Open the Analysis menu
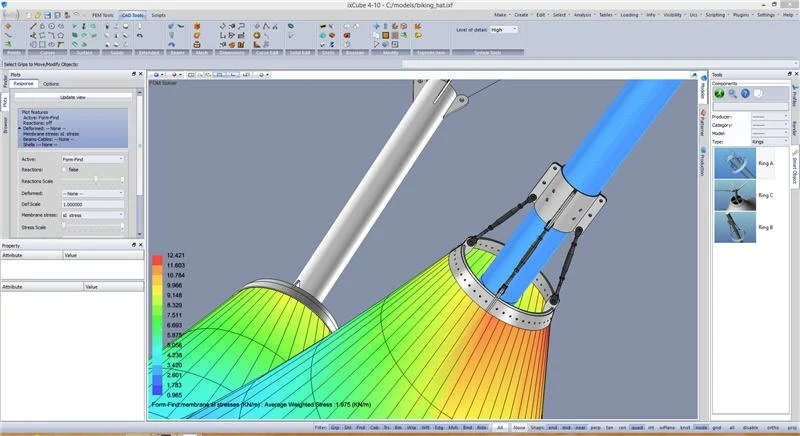 tap(583, 15)
